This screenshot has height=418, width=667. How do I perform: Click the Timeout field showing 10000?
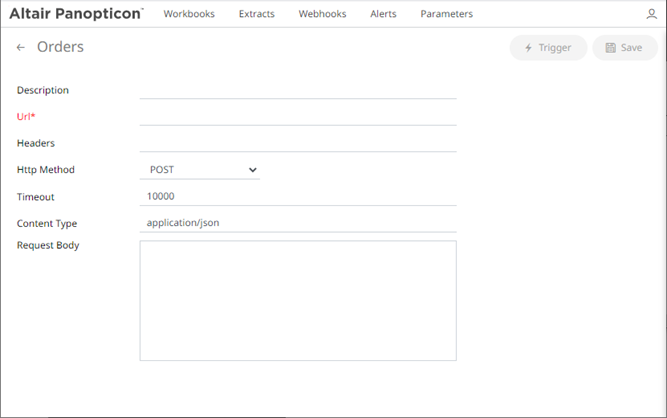coord(298,196)
